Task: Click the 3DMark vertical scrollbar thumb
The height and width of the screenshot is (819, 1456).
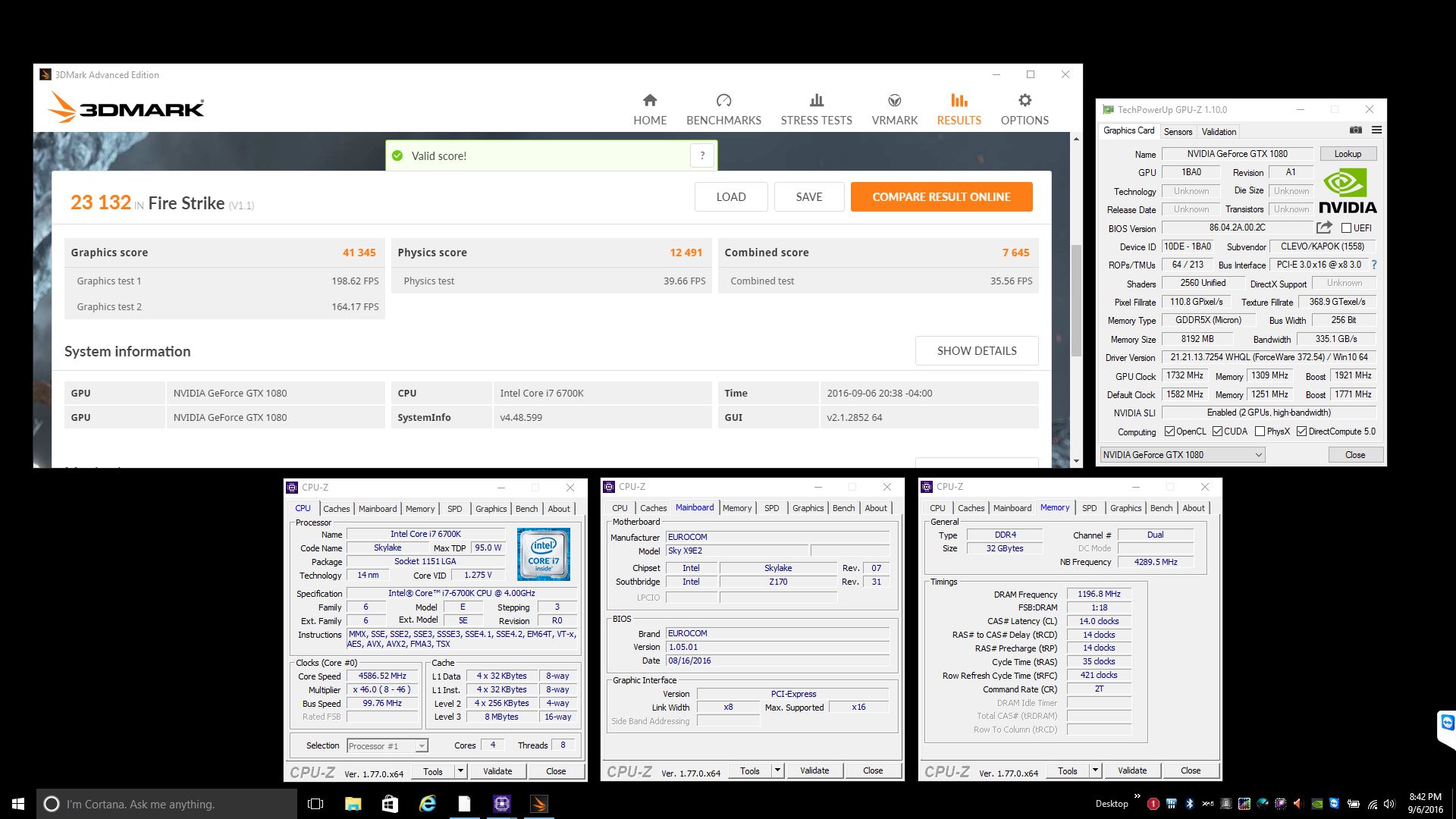Action: coord(1076,301)
